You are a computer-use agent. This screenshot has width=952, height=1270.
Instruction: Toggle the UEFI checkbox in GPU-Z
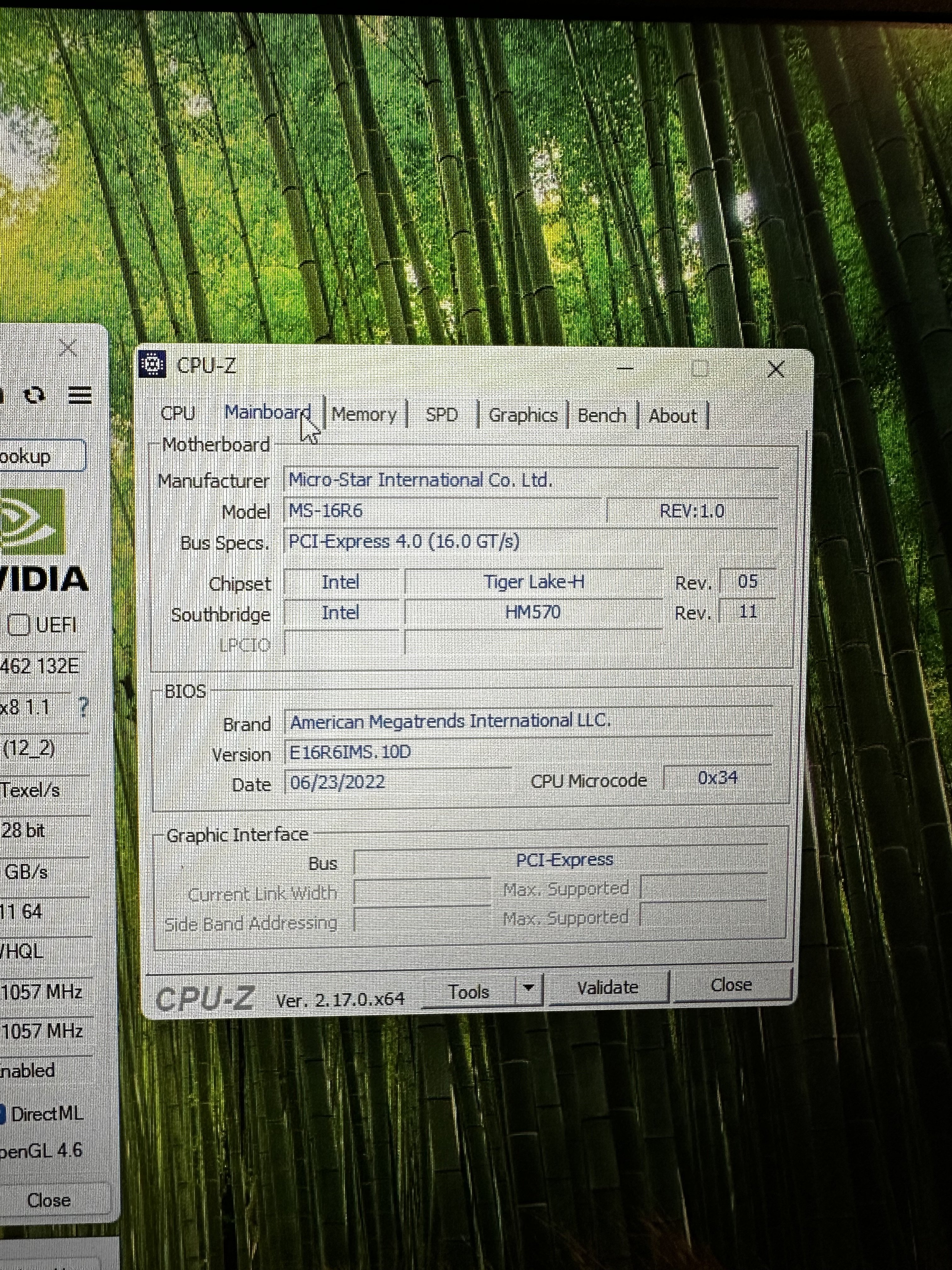[x=18, y=625]
